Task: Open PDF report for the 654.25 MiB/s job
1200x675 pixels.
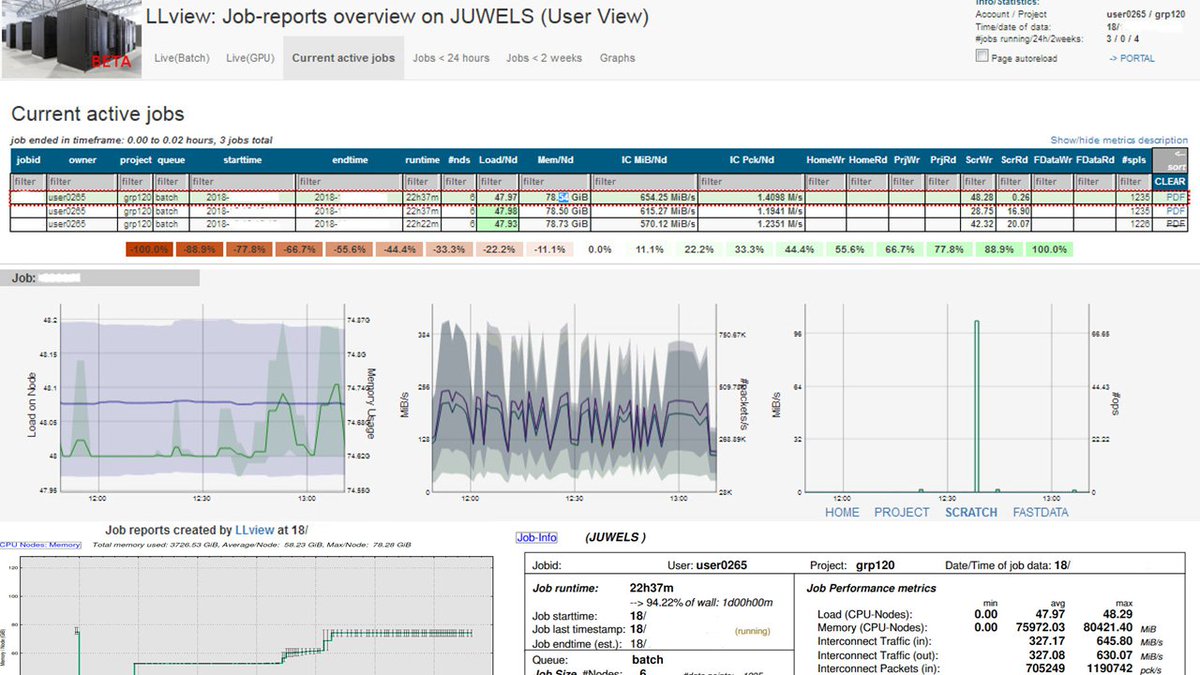Action: coord(1176,198)
